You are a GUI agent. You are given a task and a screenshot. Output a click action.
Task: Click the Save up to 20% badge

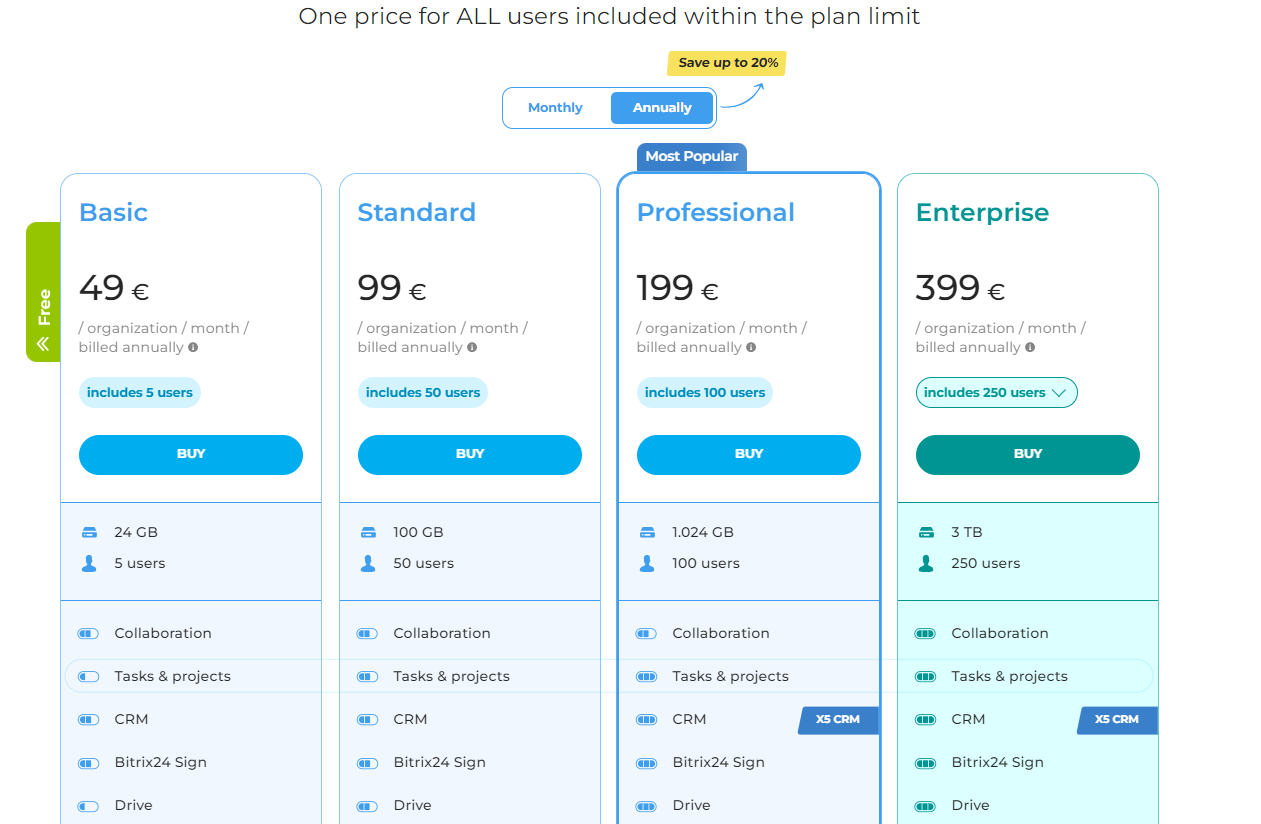(728, 63)
